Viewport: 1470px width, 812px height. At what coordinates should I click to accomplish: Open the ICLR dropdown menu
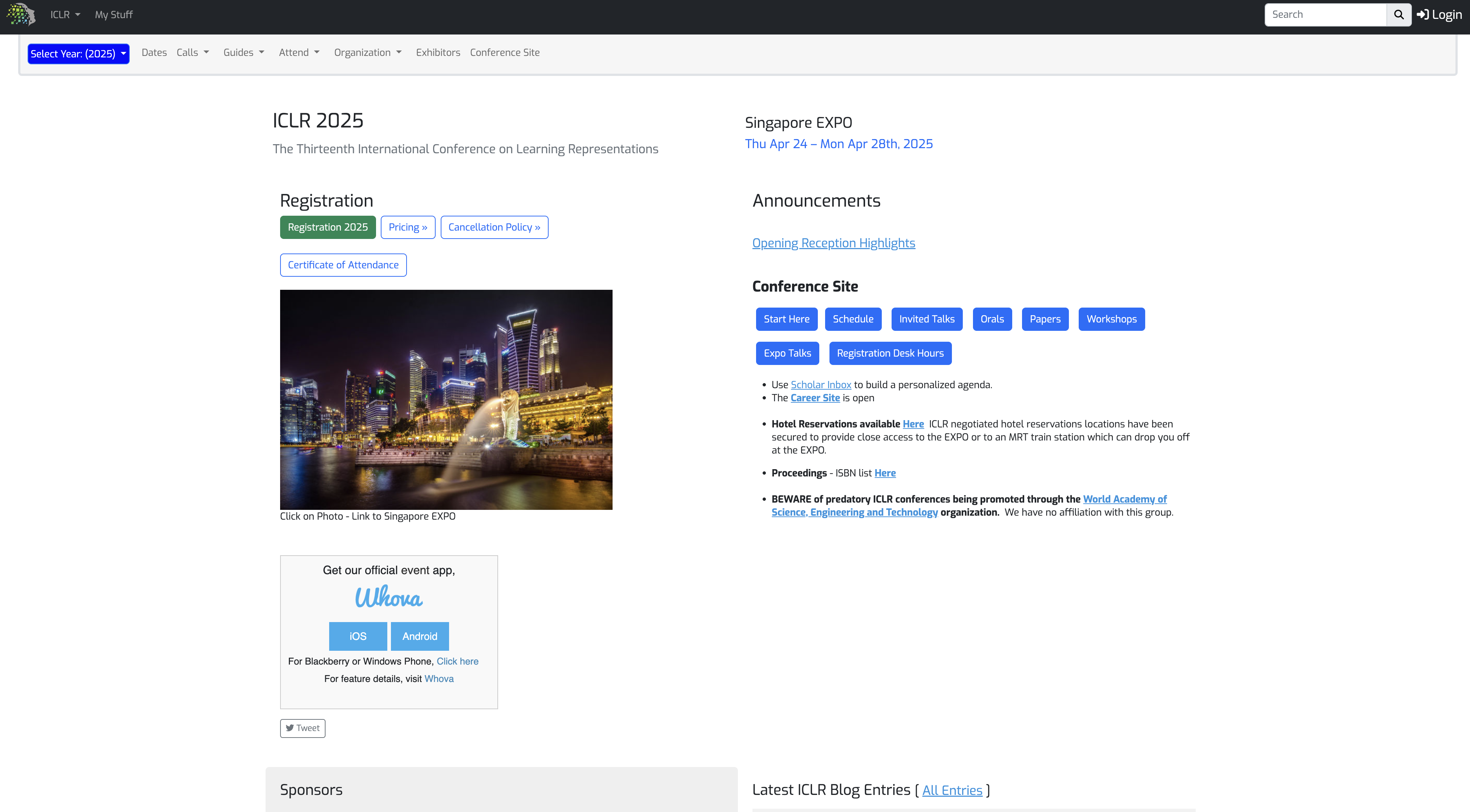pyautogui.click(x=65, y=15)
